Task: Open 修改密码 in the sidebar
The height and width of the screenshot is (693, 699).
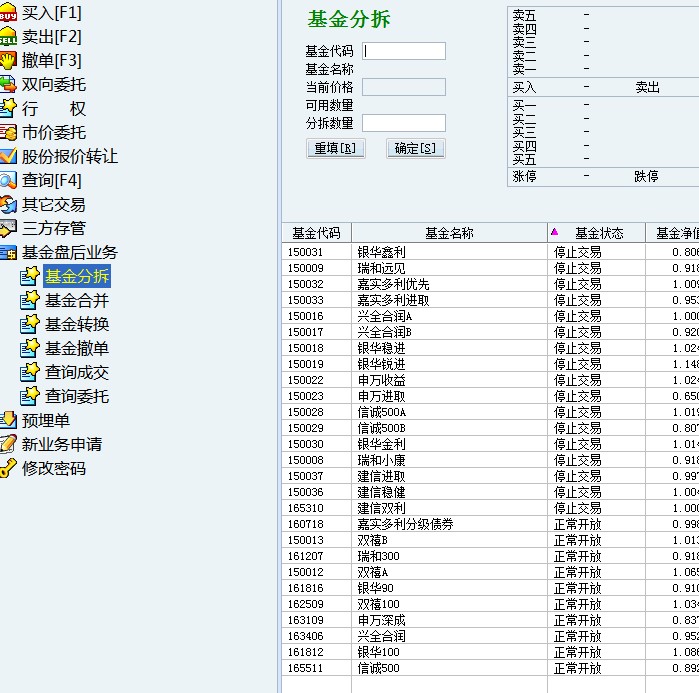Action: click(54, 468)
